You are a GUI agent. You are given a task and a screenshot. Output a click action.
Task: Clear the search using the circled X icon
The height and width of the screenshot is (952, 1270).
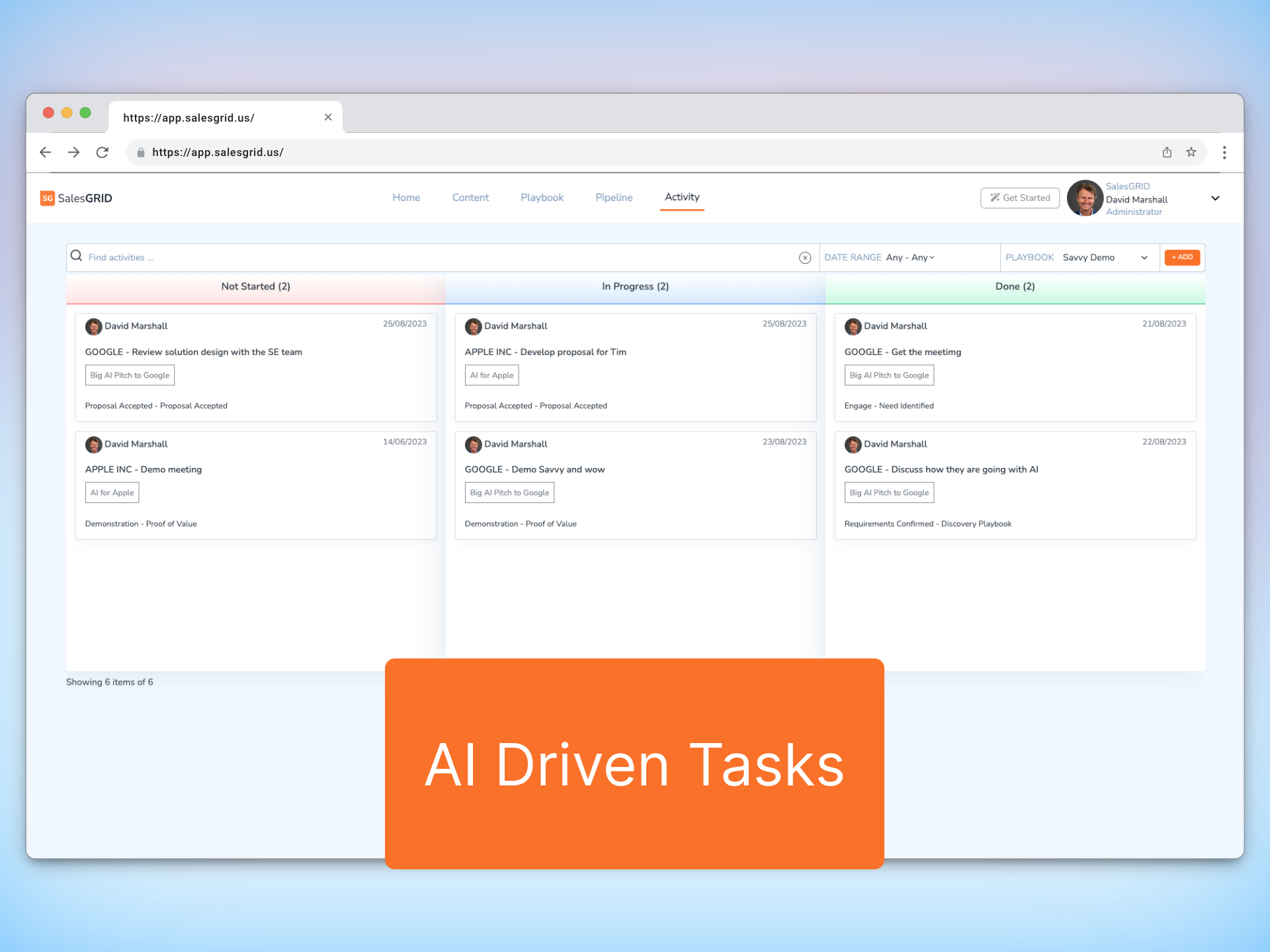pyautogui.click(x=805, y=257)
